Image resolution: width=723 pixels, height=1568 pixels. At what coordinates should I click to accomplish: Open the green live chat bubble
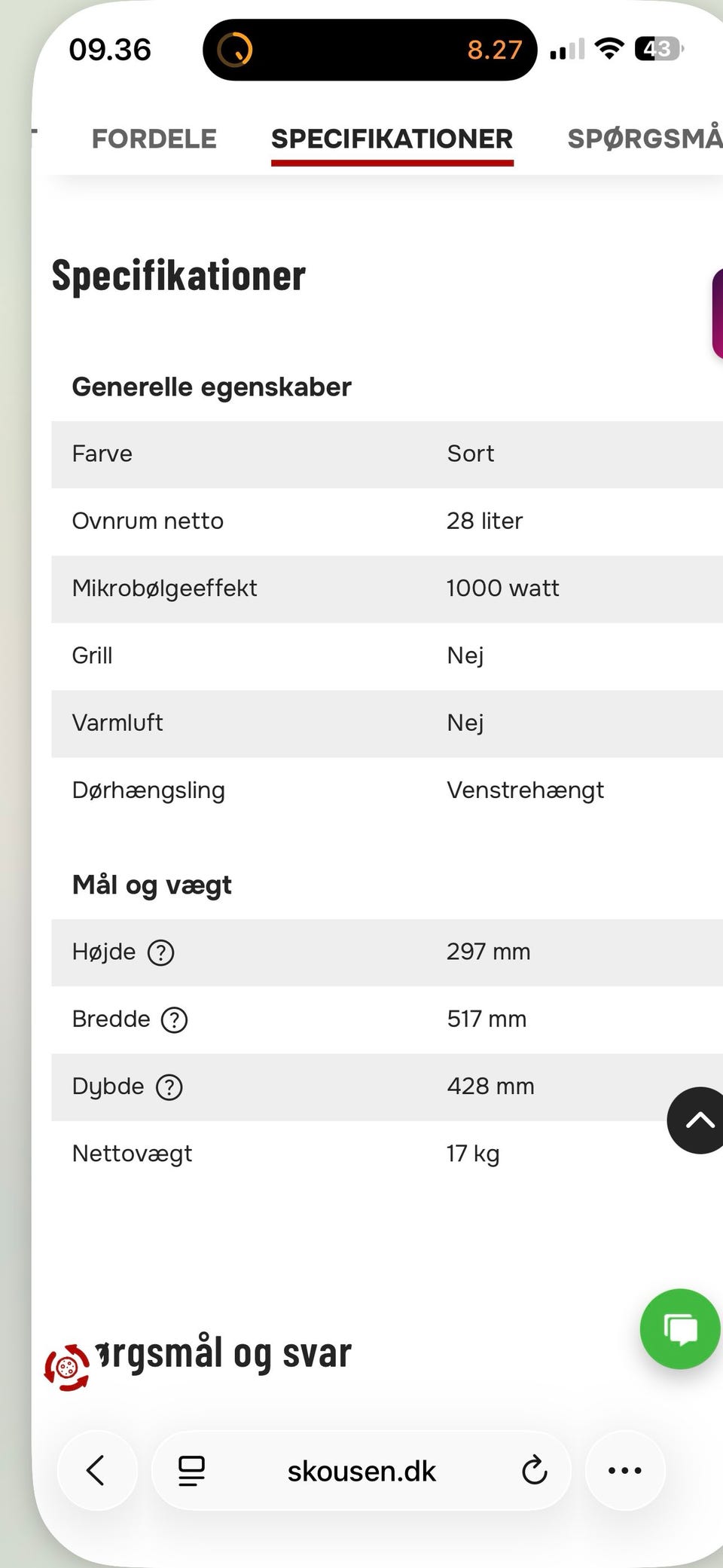(680, 1329)
